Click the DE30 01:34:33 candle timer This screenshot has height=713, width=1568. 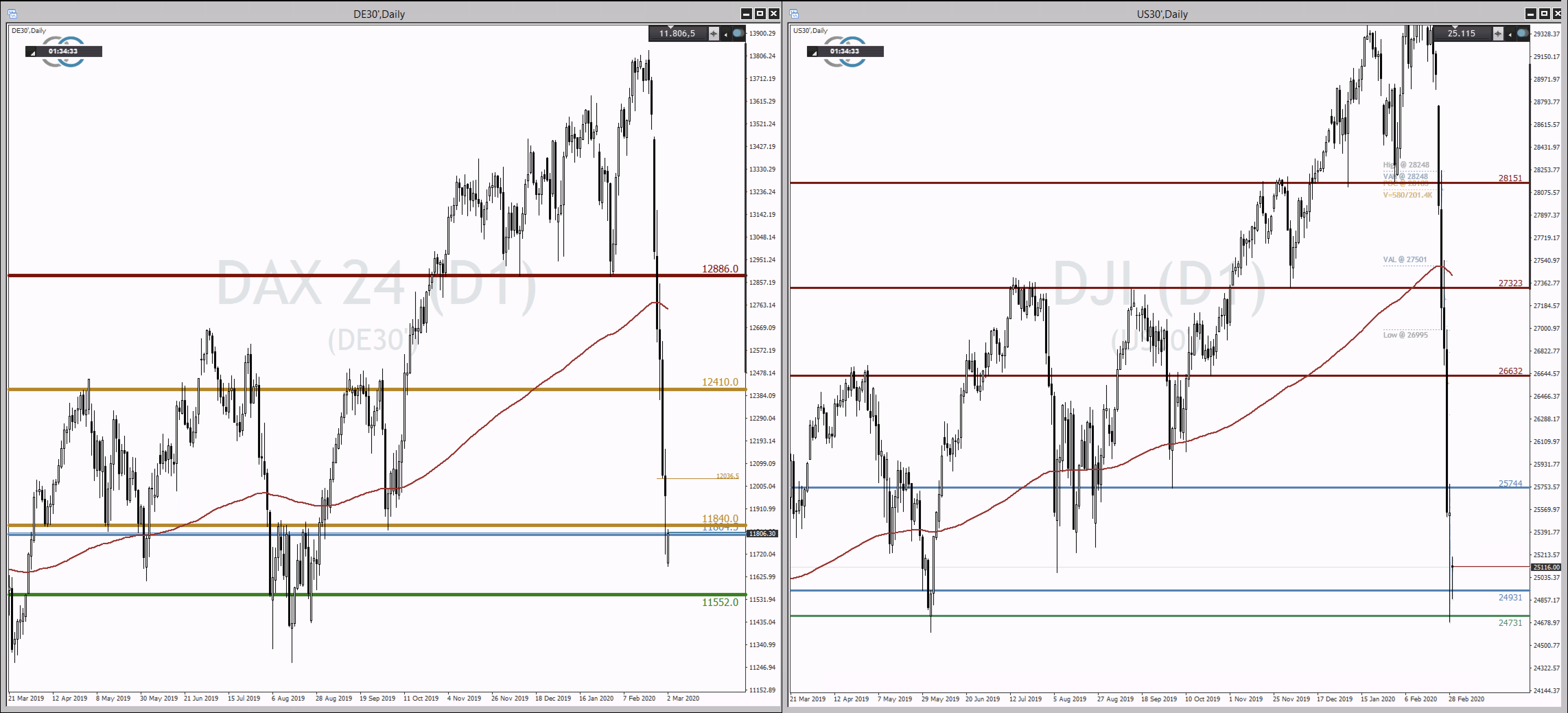click(63, 51)
